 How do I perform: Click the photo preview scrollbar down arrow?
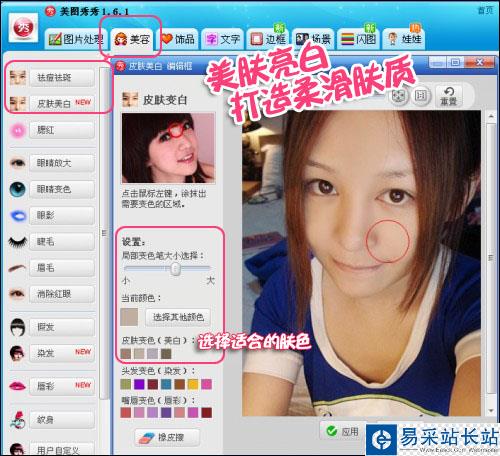pos(491,411)
